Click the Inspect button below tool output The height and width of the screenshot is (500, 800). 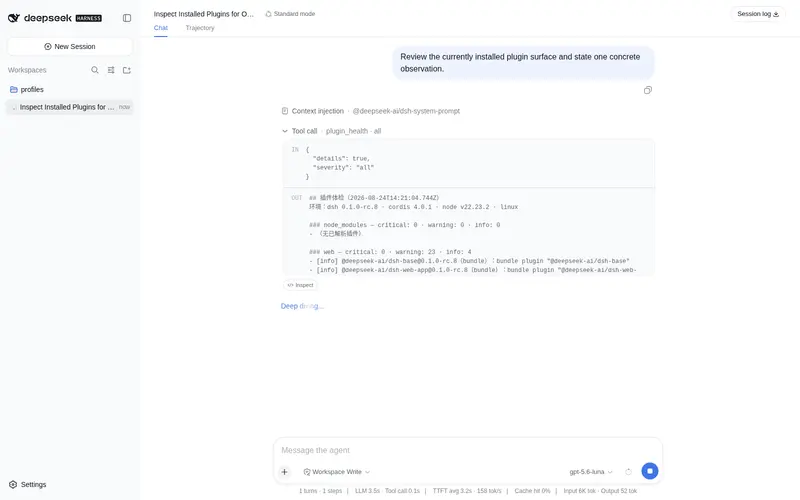point(300,285)
